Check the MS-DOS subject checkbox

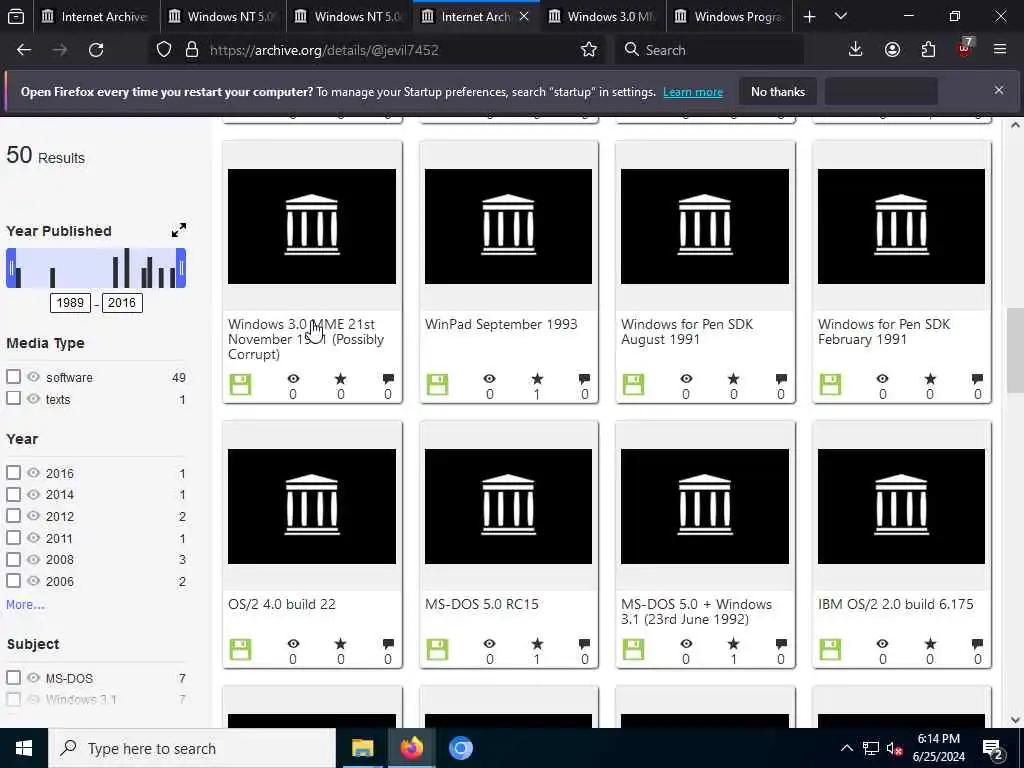13,677
